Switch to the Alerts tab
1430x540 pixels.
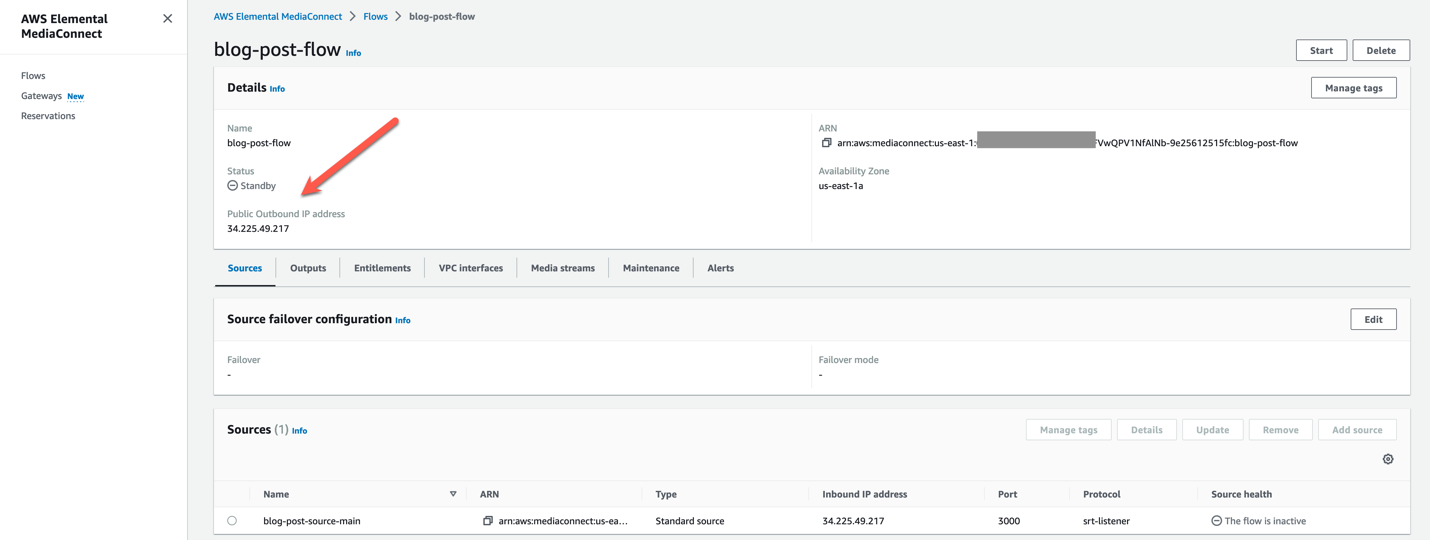coord(720,268)
